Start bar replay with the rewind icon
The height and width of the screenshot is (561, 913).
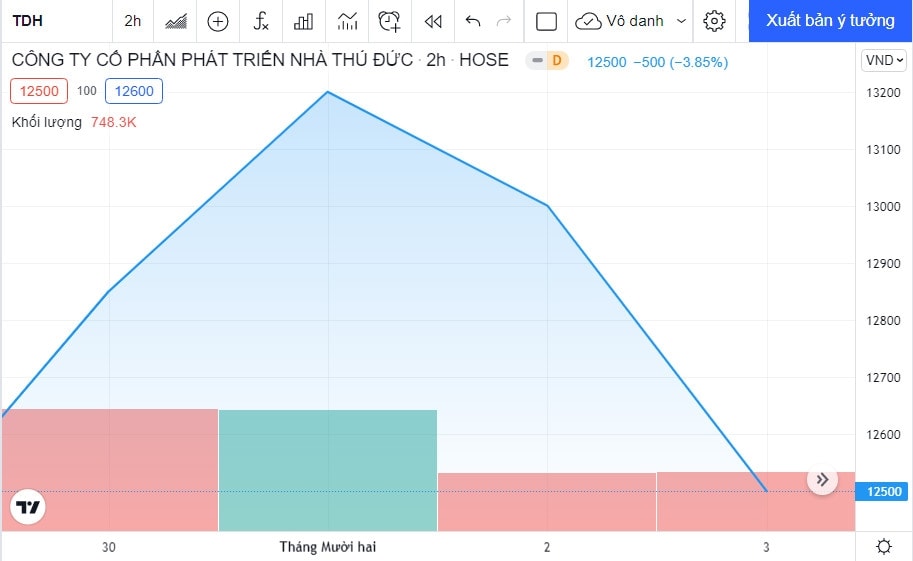coord(433,22)
